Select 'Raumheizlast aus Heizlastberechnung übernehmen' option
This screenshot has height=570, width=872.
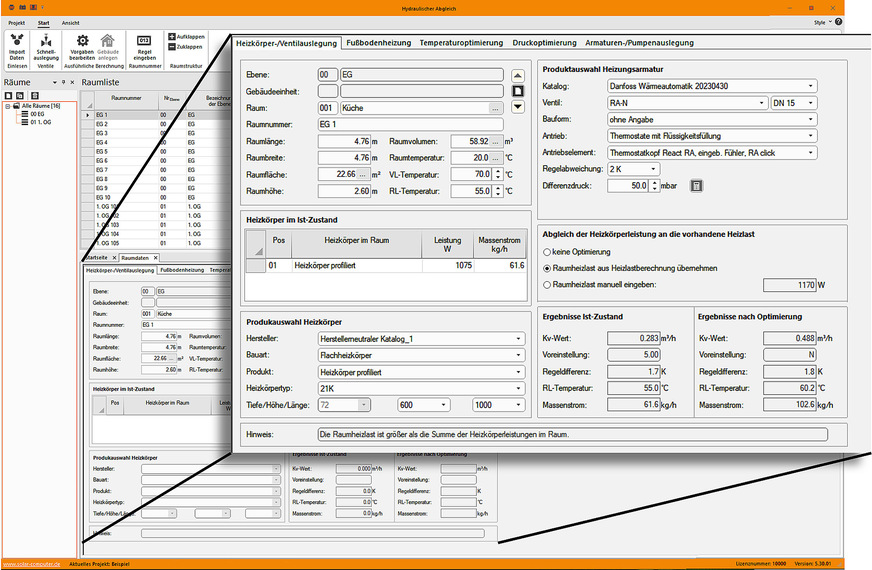coord(547,269)
